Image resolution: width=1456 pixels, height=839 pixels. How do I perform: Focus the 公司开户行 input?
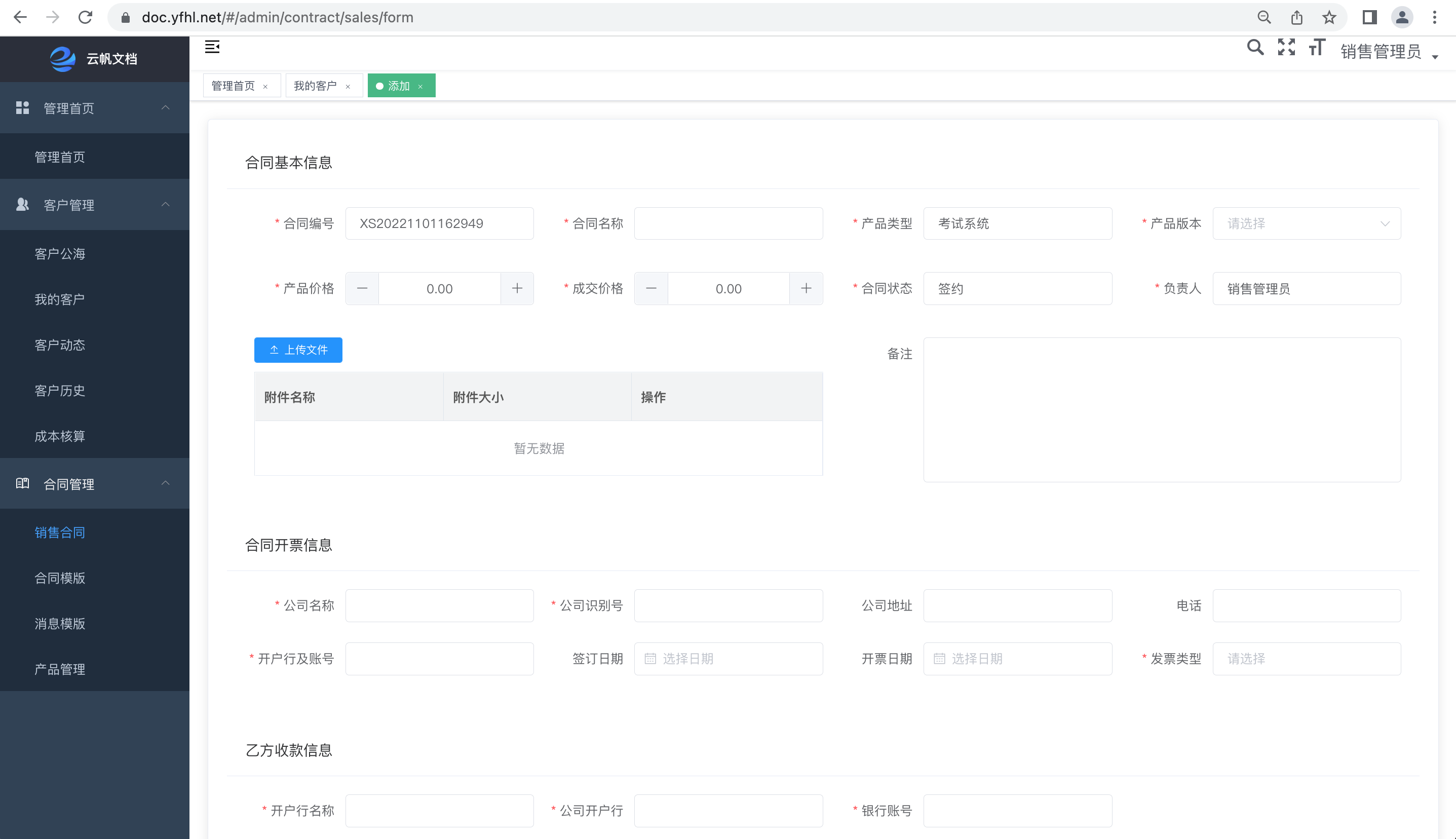(729, 810)
